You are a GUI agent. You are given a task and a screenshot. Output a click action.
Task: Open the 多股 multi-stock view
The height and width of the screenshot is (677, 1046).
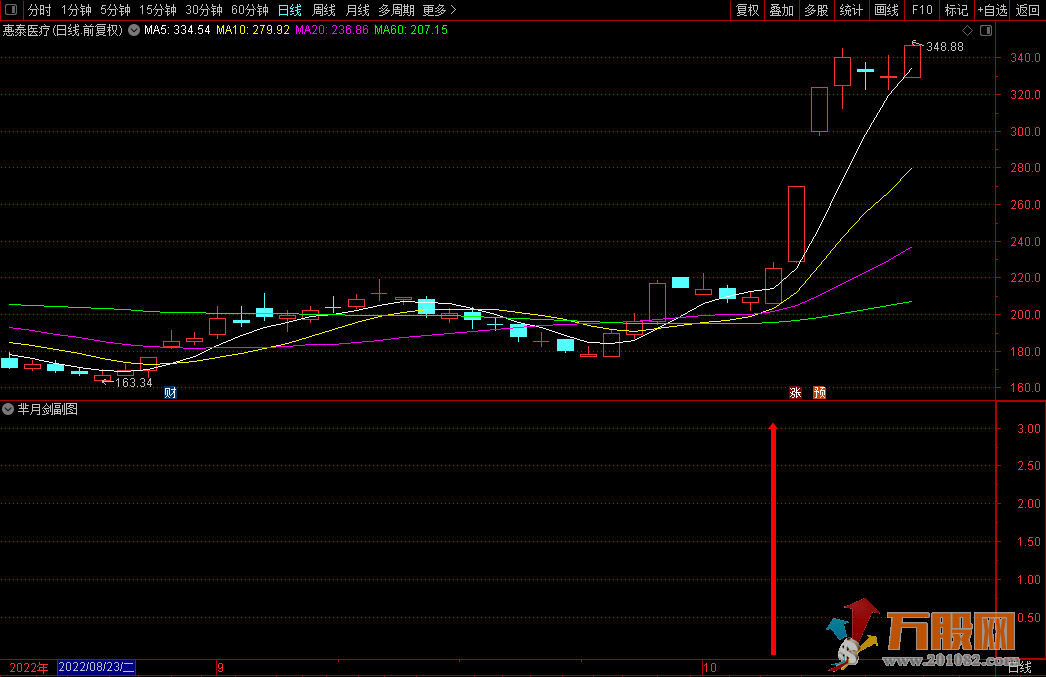coord(817,10)
